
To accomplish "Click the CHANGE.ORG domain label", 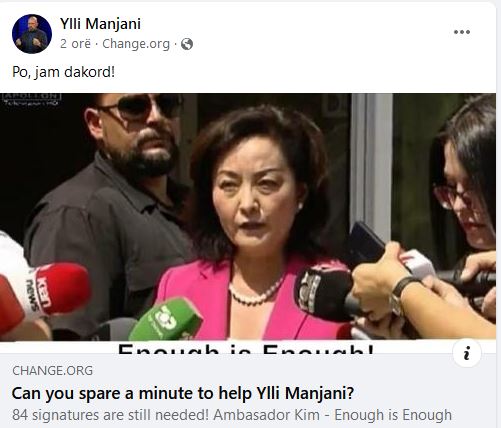I will click(x=53, y=371).
